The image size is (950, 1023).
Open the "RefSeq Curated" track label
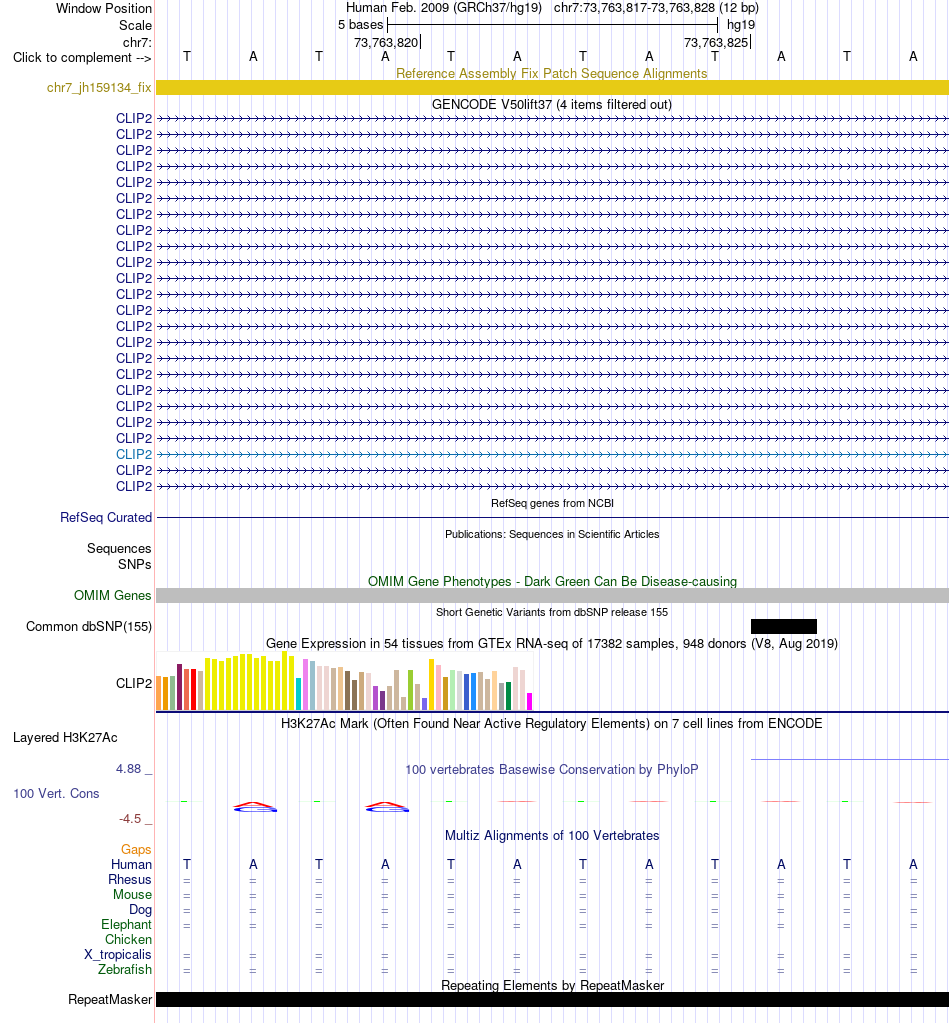coord(106,517)
